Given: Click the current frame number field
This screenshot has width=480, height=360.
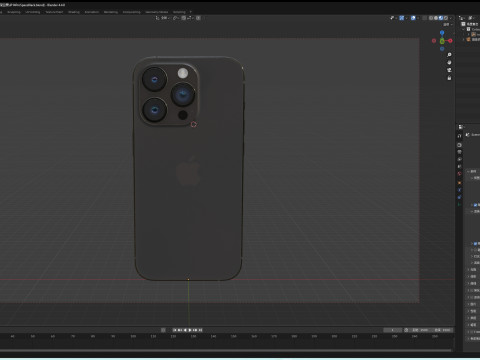Looking at the screenshot, I should (393, 330).
